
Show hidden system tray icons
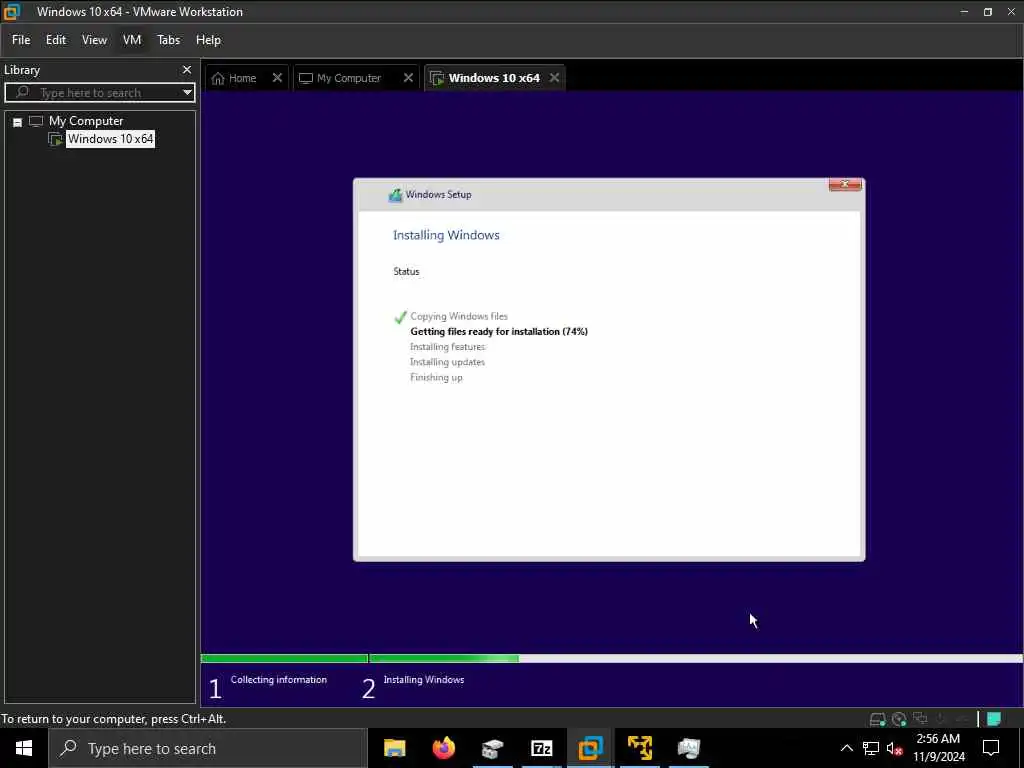click(846, 748)
